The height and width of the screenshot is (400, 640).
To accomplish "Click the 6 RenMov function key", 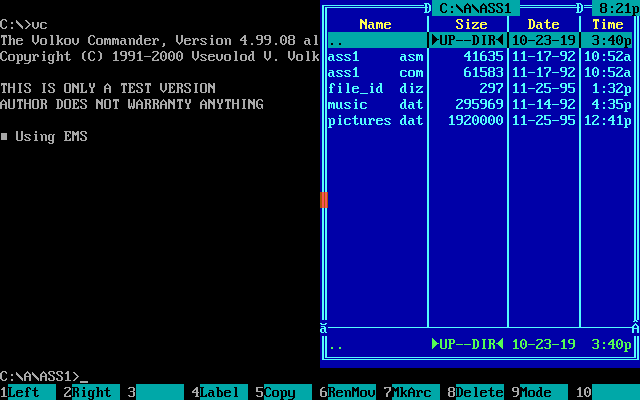I will [348, 392].
